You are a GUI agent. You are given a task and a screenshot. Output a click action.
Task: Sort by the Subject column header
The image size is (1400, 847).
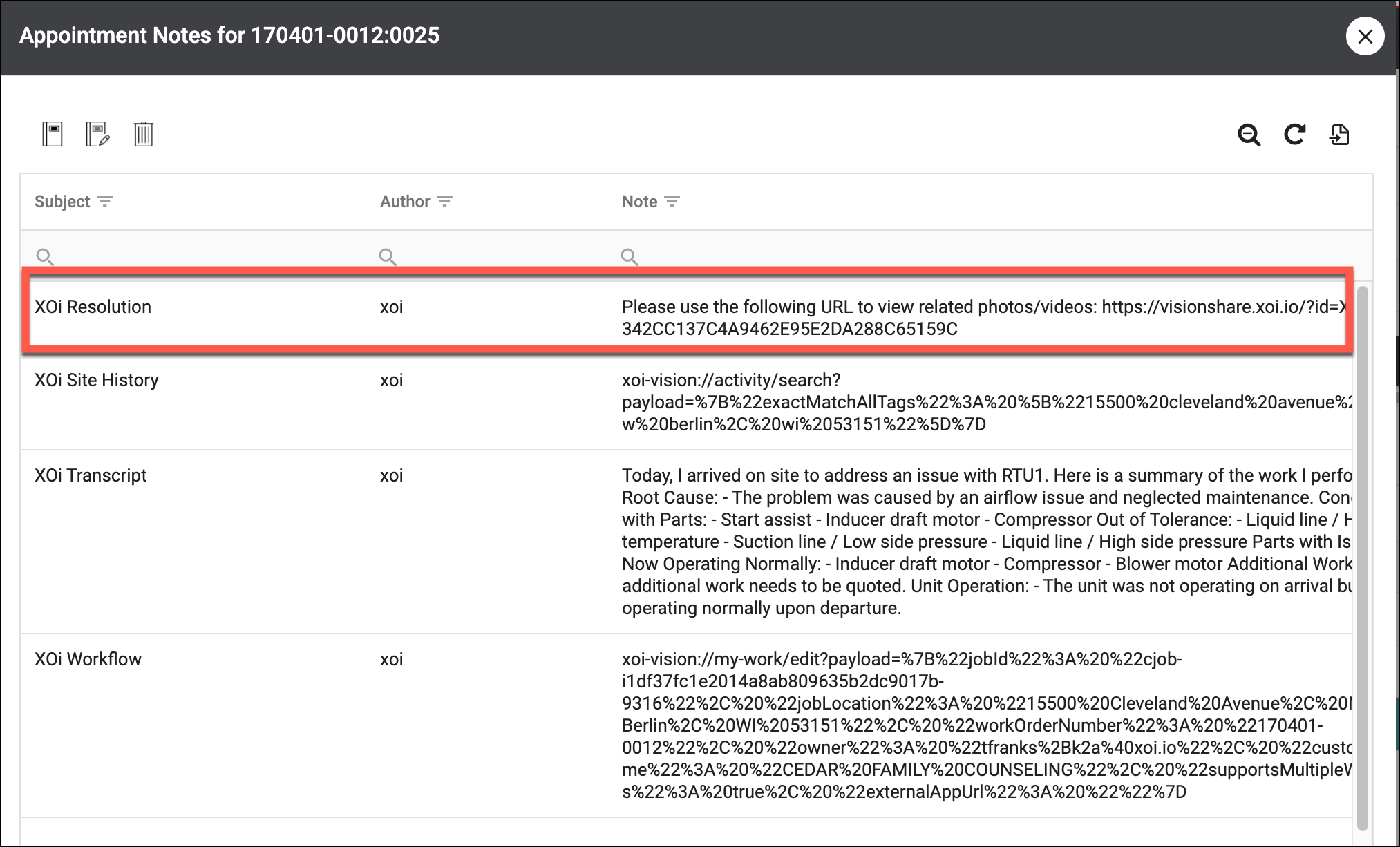pos(62,202)
